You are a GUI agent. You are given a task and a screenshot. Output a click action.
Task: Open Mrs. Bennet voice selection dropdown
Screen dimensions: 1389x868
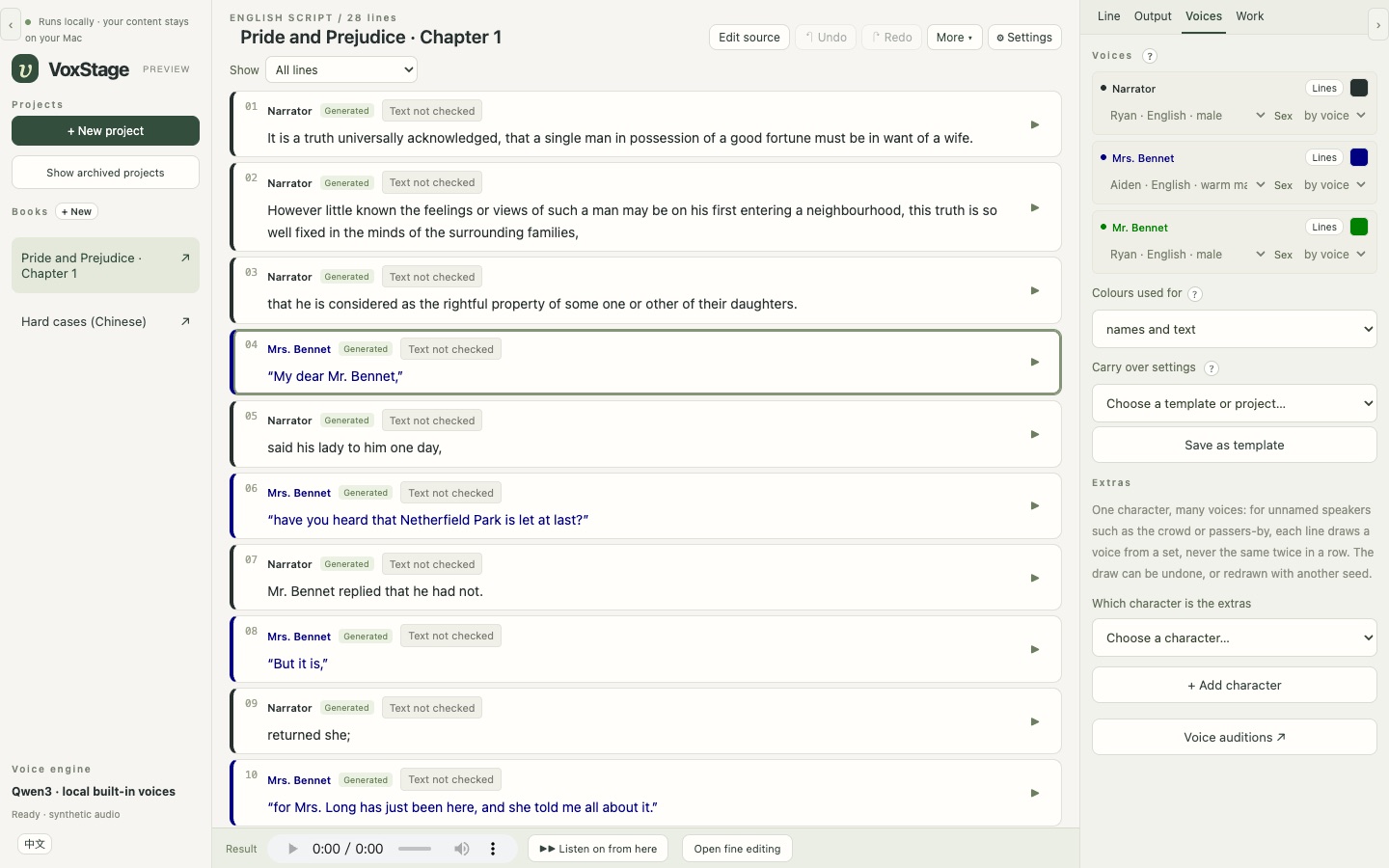1186,185
